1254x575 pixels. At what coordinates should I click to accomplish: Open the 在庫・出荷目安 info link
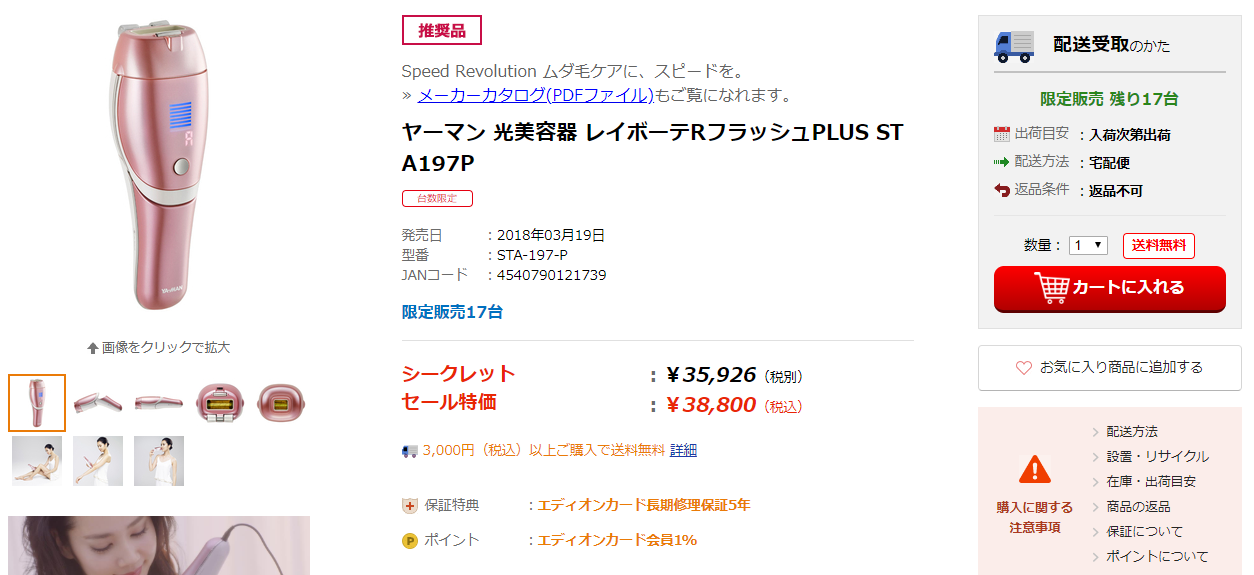click(1150, 482)
